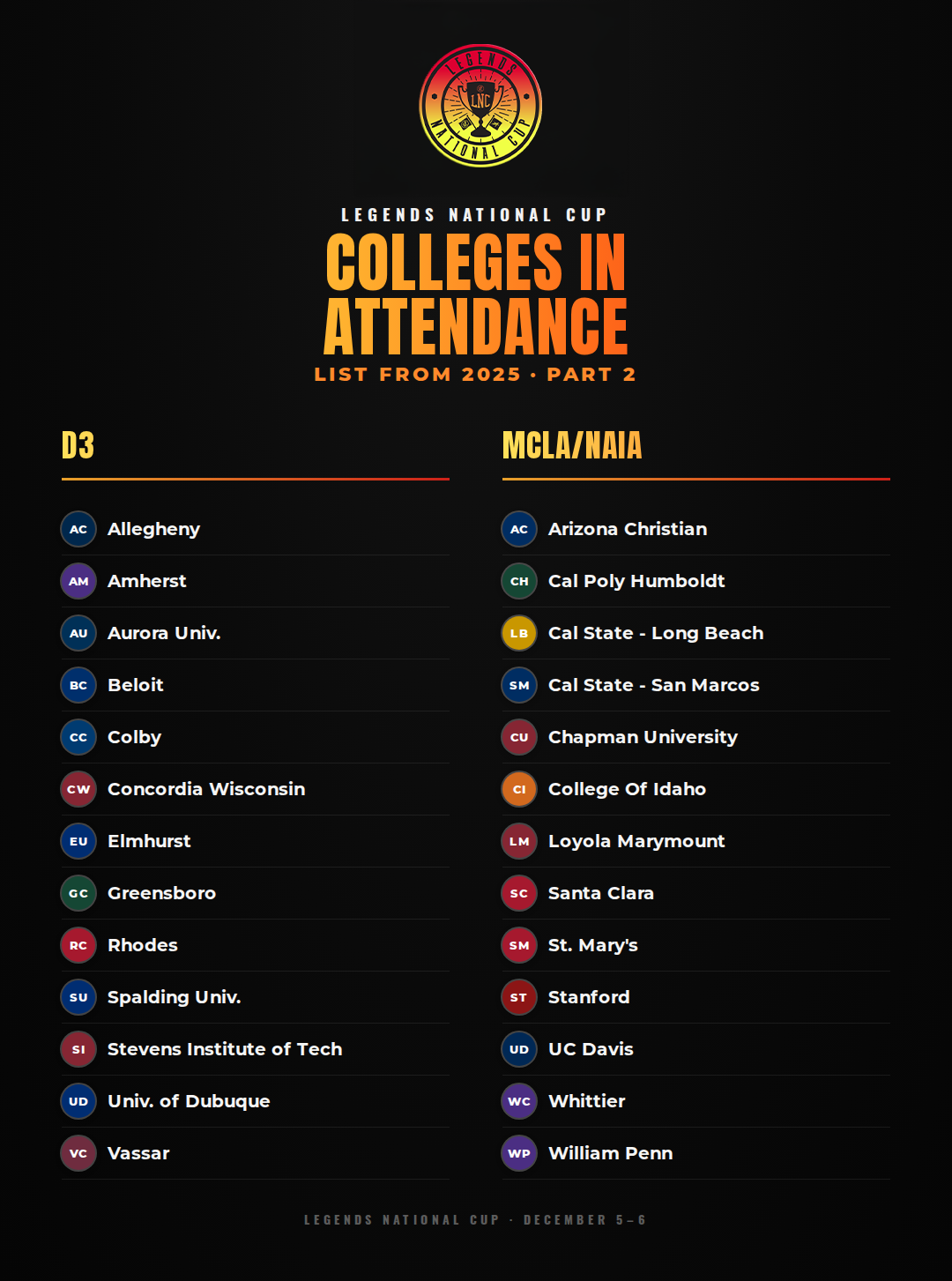The image size is (952, 1281).
Task: Click the yellow LB Long Beach badge
Action: 519,633
